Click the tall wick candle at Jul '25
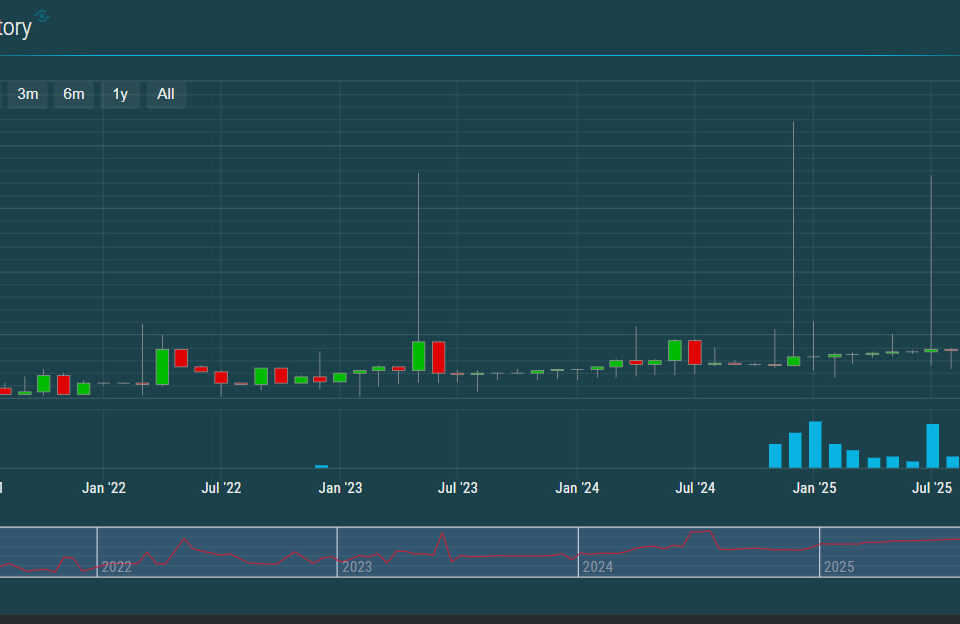Image resolution: width=960 pixels, height=624 pixels. tap(931, 260)
